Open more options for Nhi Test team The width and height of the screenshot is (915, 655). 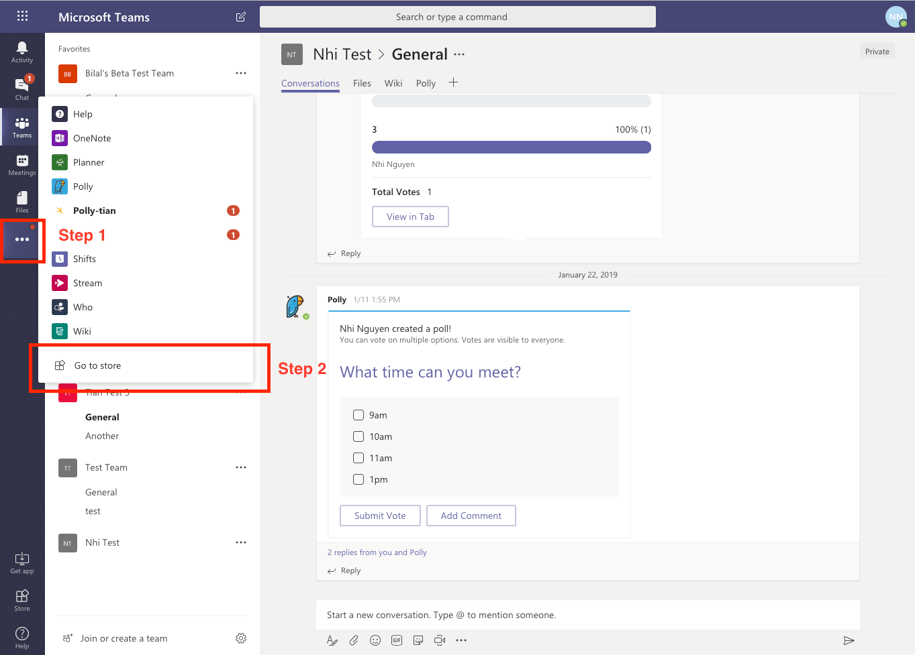241,542
